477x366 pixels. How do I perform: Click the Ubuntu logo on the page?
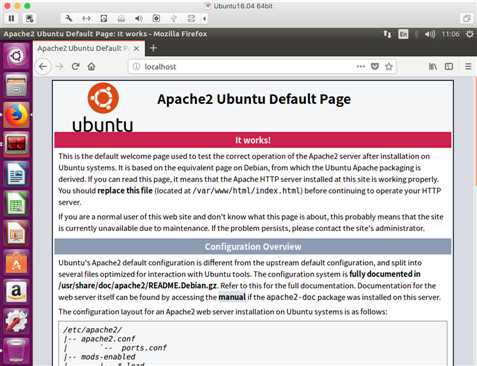pos(103,107)
